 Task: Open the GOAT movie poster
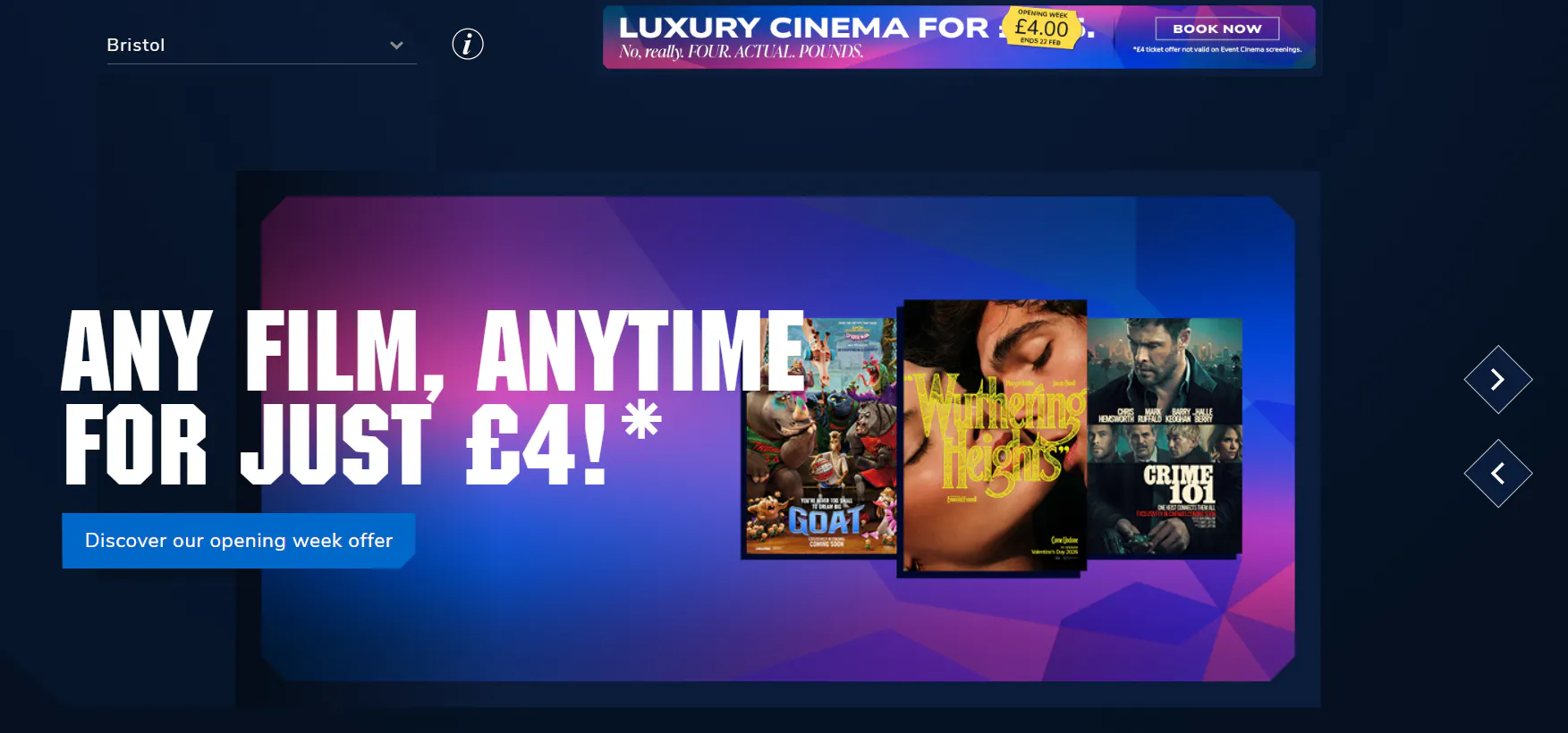pyautogui.click(x=822, y=438)
